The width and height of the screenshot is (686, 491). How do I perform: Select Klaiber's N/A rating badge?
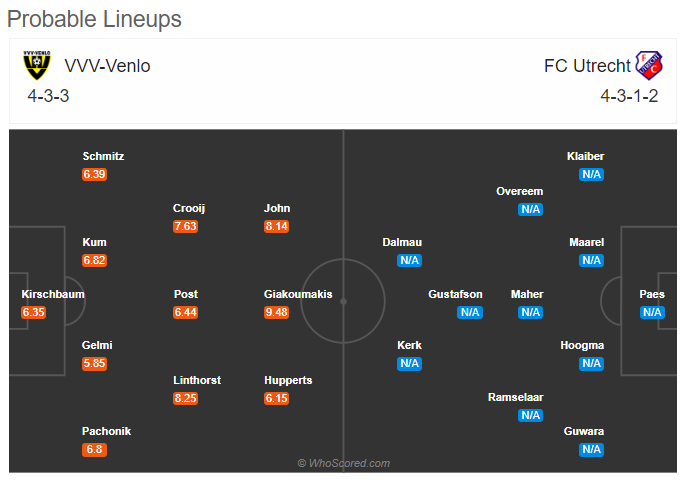(x=591, y=174)
